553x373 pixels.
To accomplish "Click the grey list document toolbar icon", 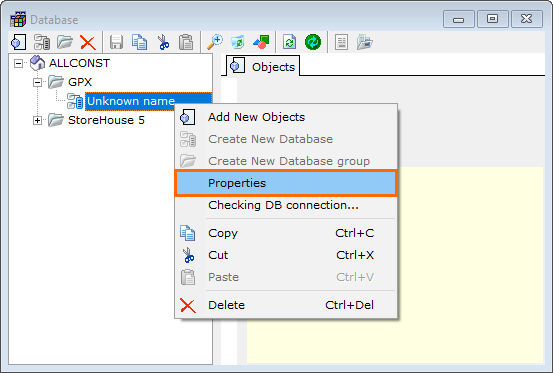I will click(341, 42).
